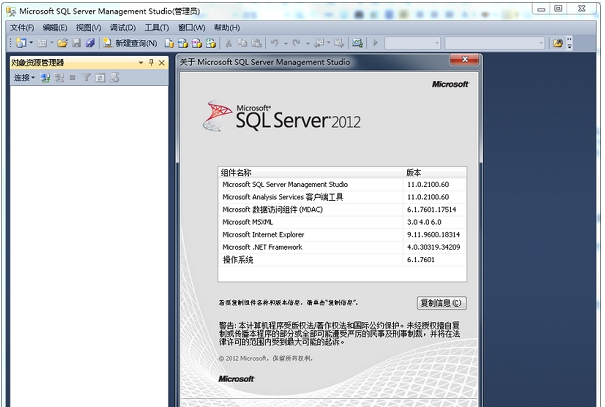605x407 pixels.
Task: Click the Add New Item toolbar icon
Action: (42, 43)
